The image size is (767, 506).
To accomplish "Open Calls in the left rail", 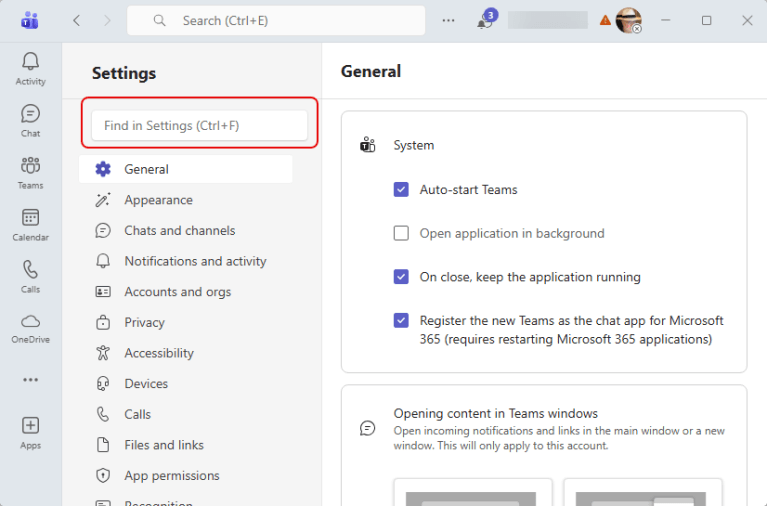I will tap(30, 276).
